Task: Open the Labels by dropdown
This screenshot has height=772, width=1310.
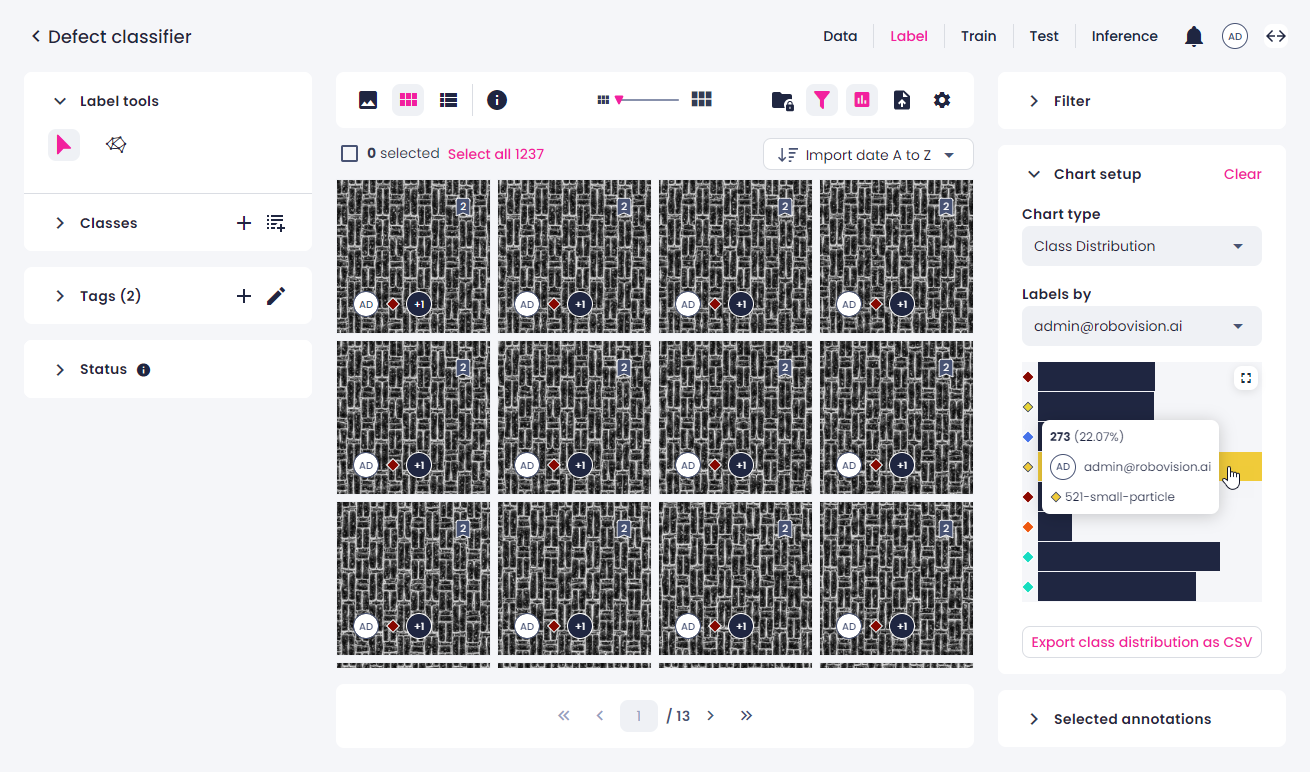Action: pos(1142,326)
